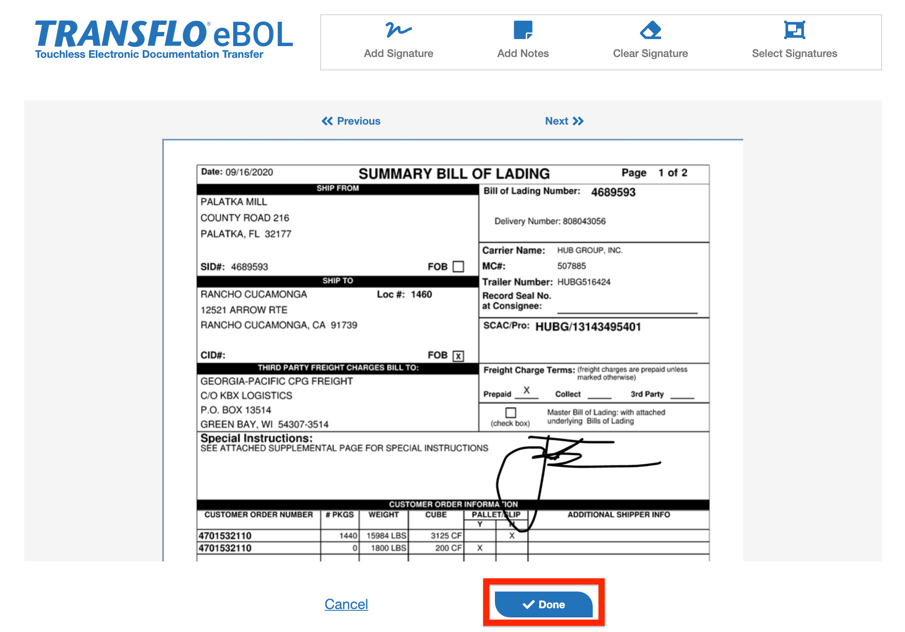Click Trailer Number HUBG516424
This screenshot has width=905, height=632.
pyautogui.click(x=584, y=282)
